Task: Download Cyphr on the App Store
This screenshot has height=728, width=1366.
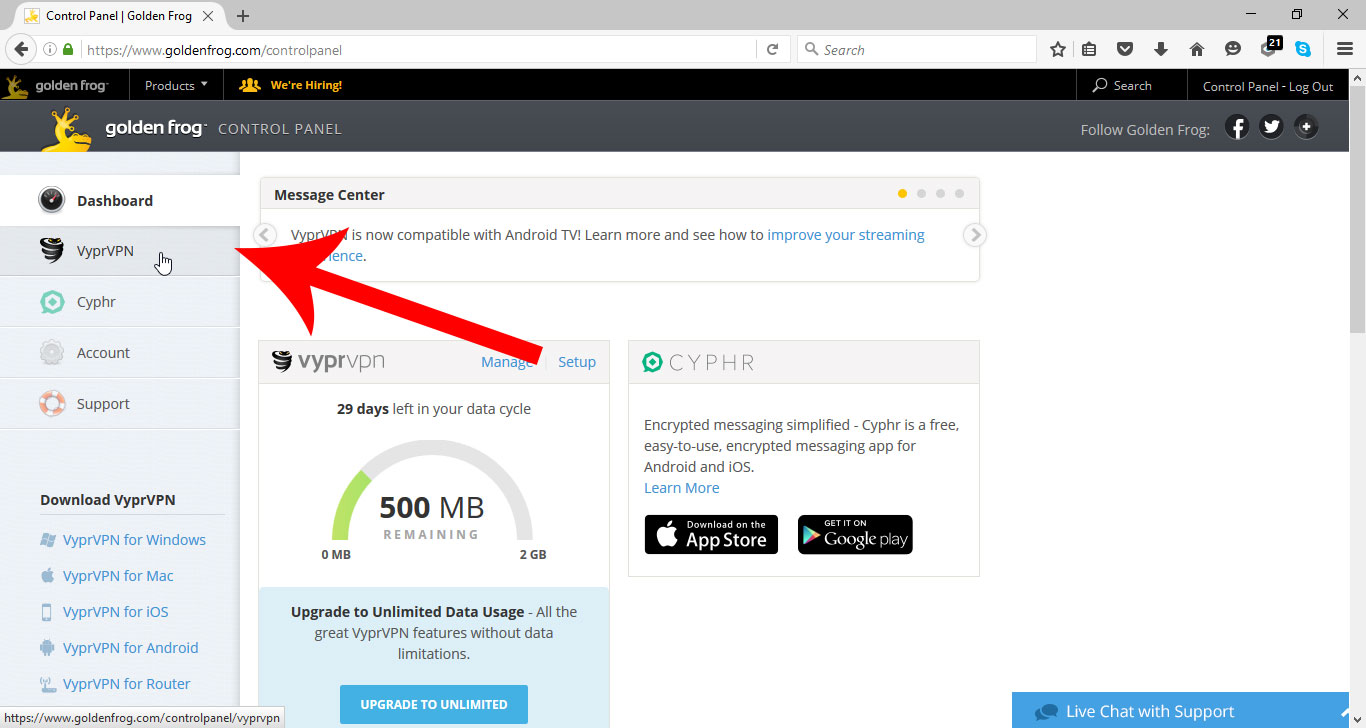Action: click(x=711, y=535)
